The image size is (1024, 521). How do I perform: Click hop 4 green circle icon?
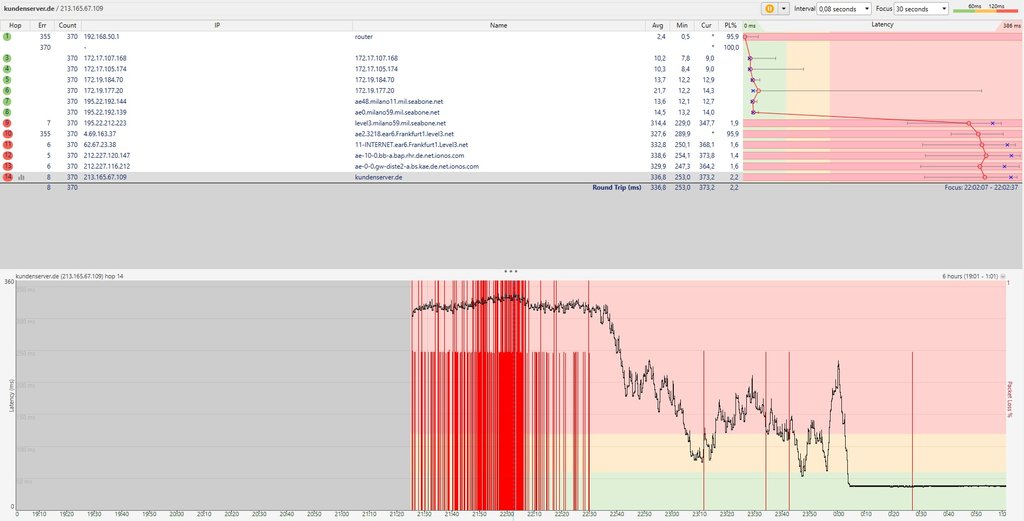(7, 69)
